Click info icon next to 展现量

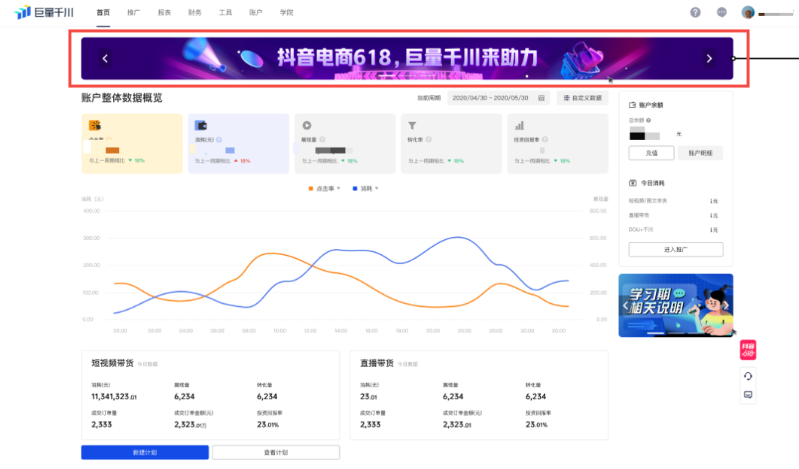pos(323,140)
